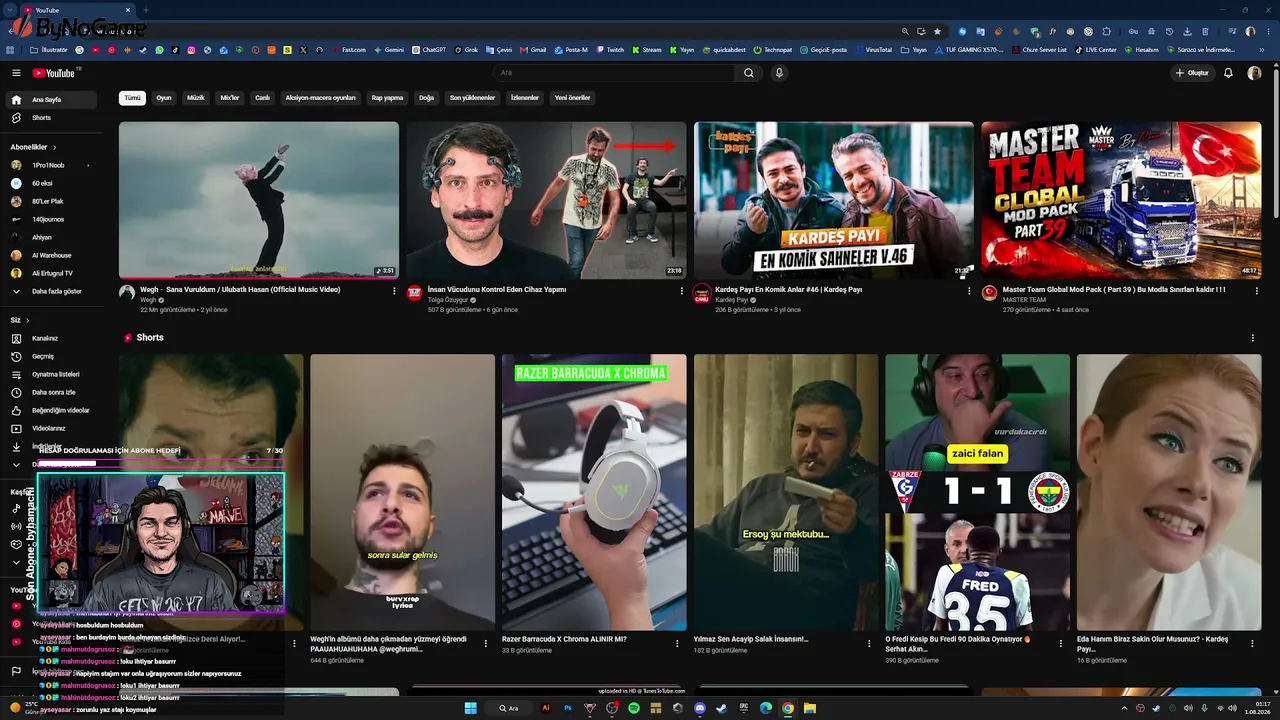Open the Twitch bookmark
Screen dimensions: 1280x720
(x=610, y=50)
